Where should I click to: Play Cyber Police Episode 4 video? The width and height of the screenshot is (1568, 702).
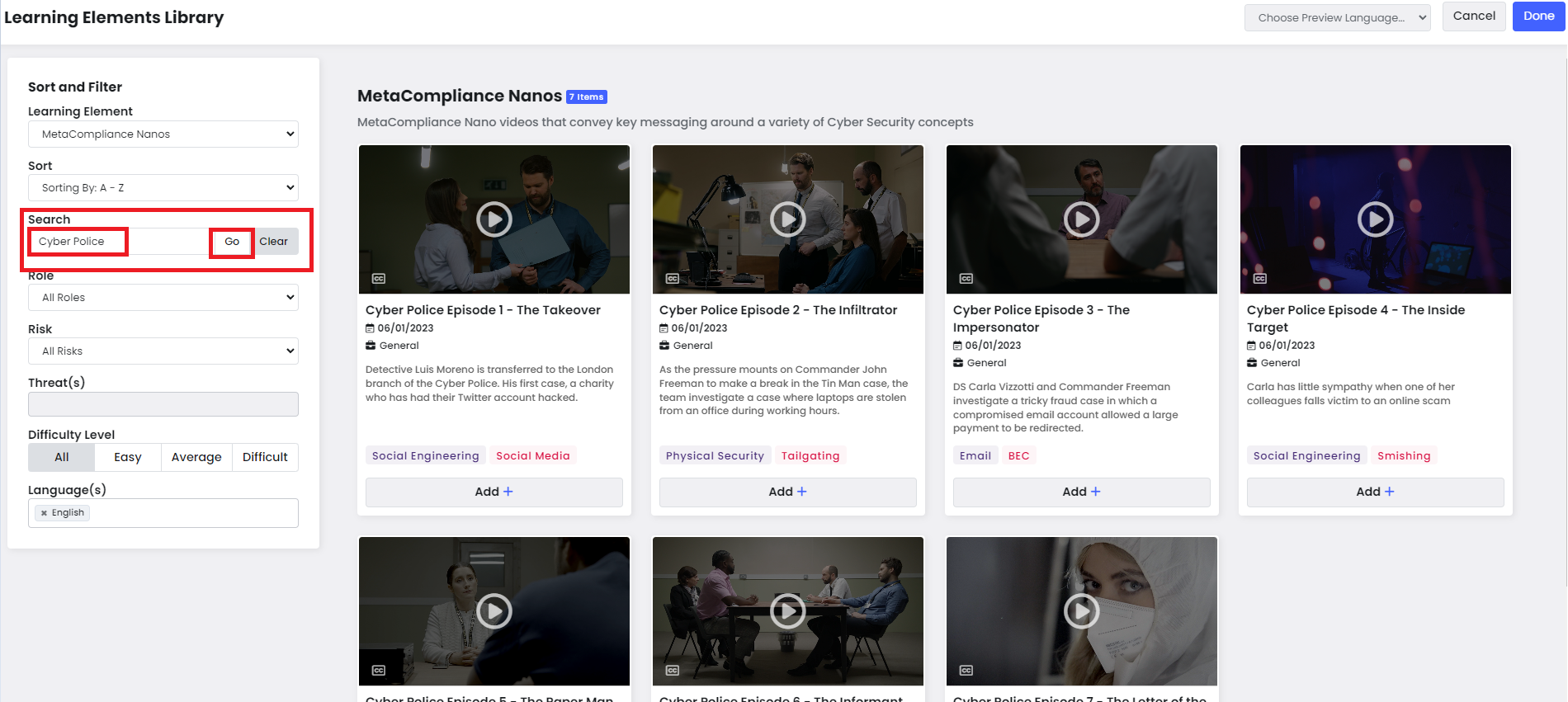point(1376,219)
